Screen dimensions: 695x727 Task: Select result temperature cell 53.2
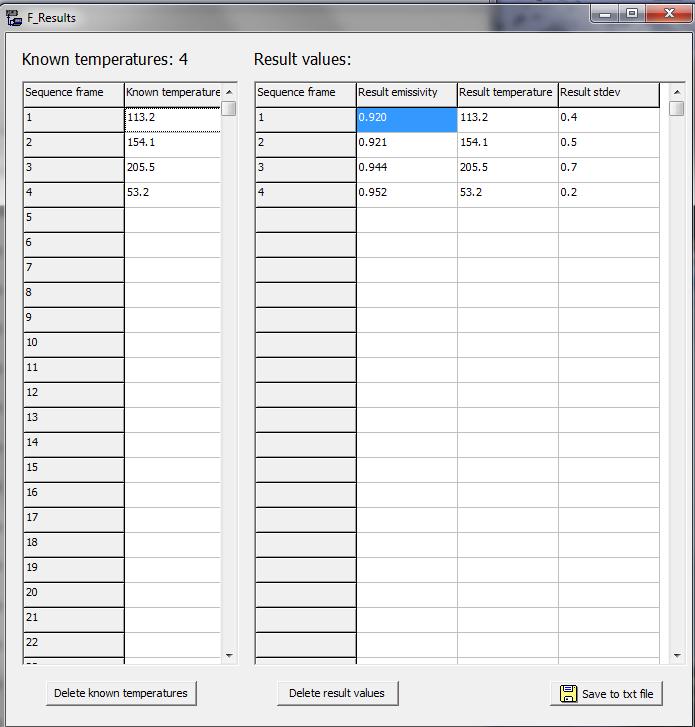(x=508, y=195)
